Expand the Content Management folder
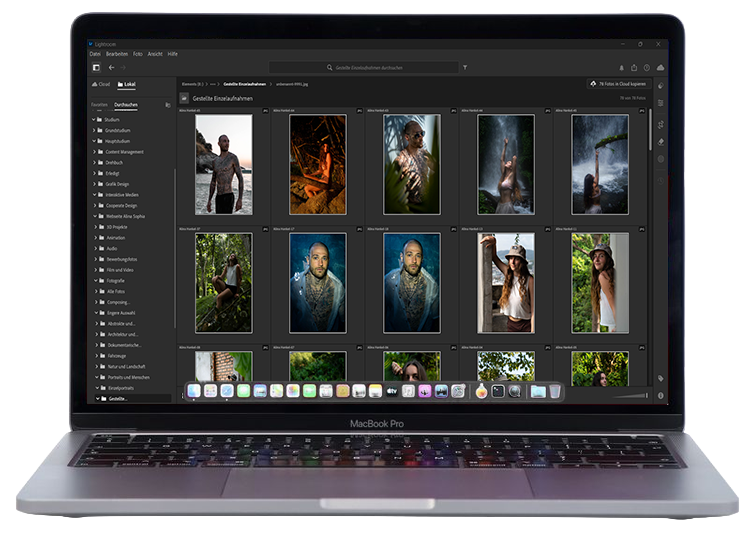This screenshot has width=750, height=538. [x=95, y=152]
